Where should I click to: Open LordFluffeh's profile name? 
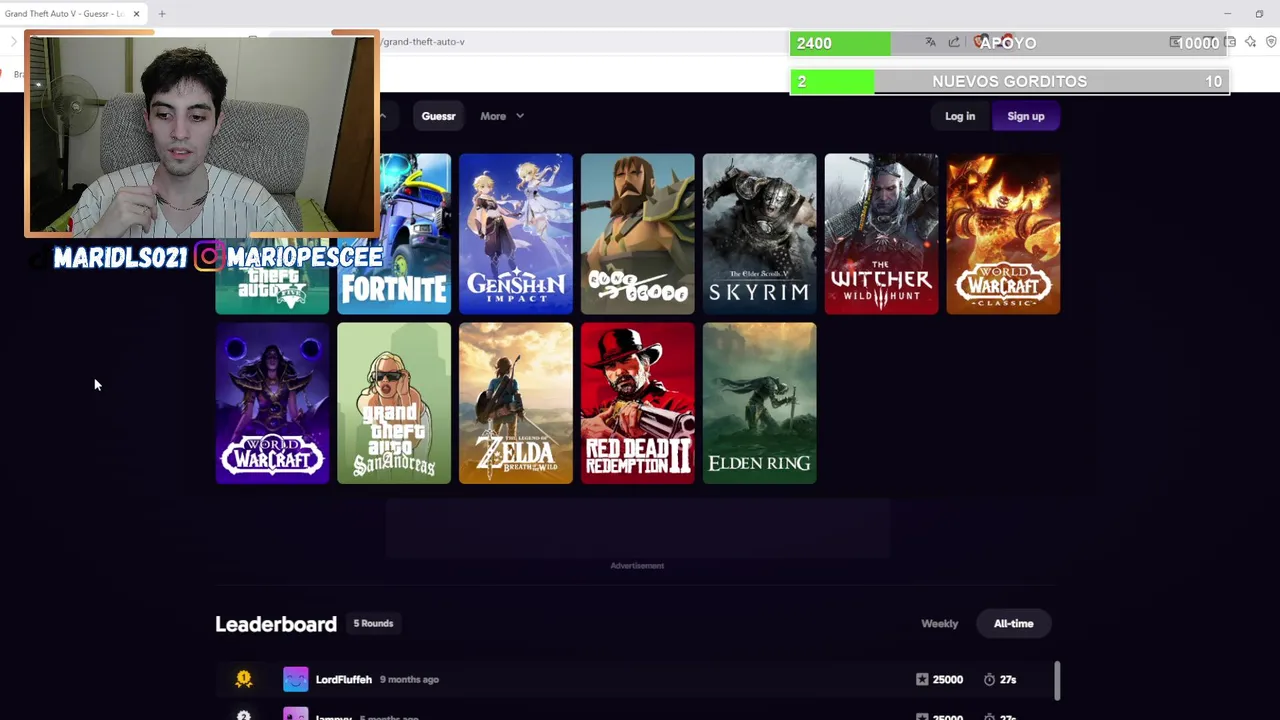343,679
